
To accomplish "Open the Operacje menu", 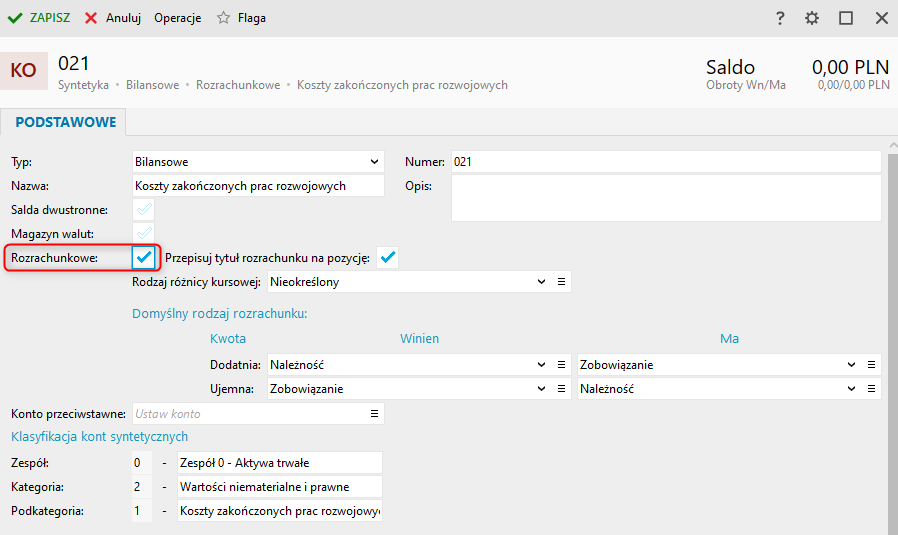I will tap(177, 18).
